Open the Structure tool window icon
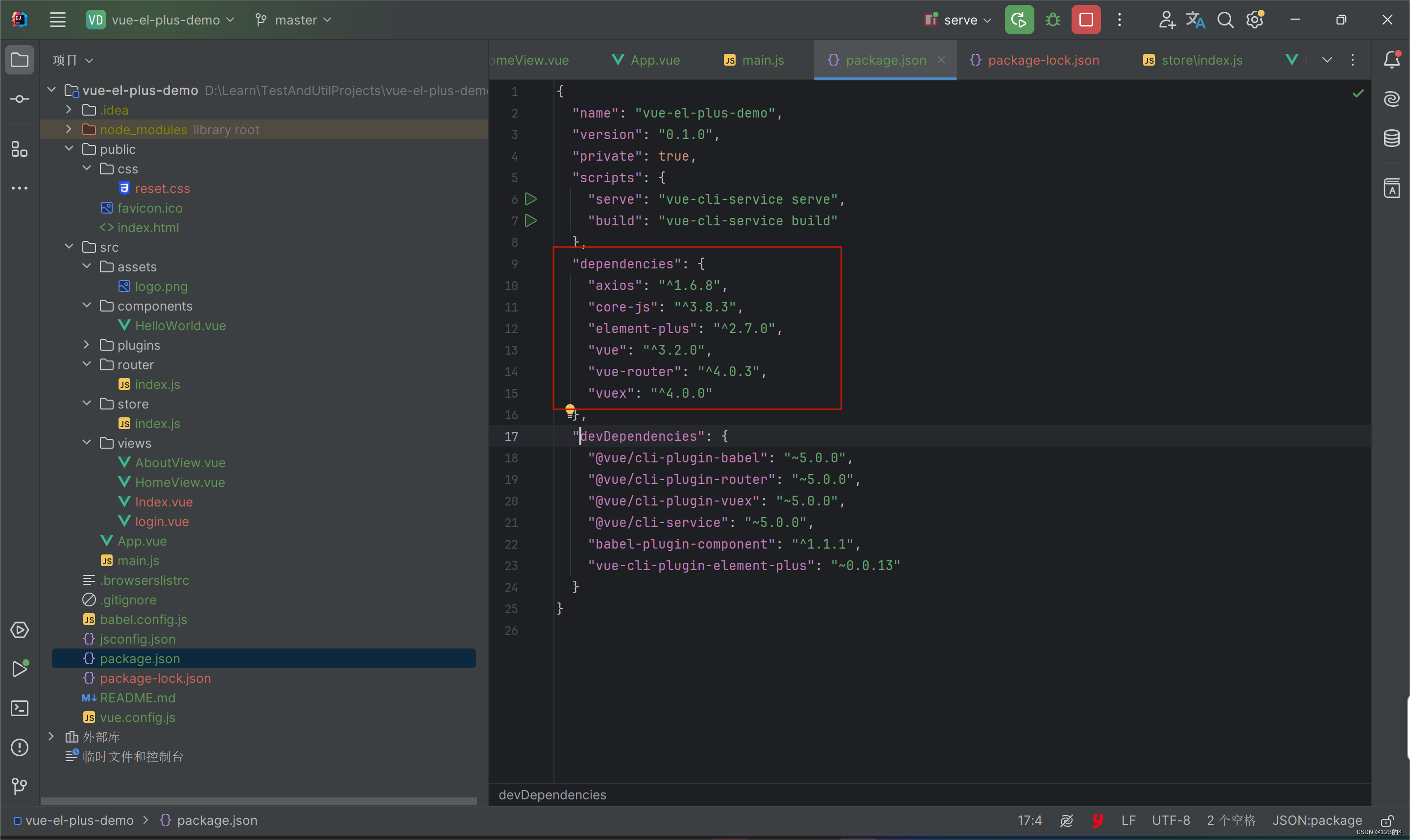 [19, 149]
